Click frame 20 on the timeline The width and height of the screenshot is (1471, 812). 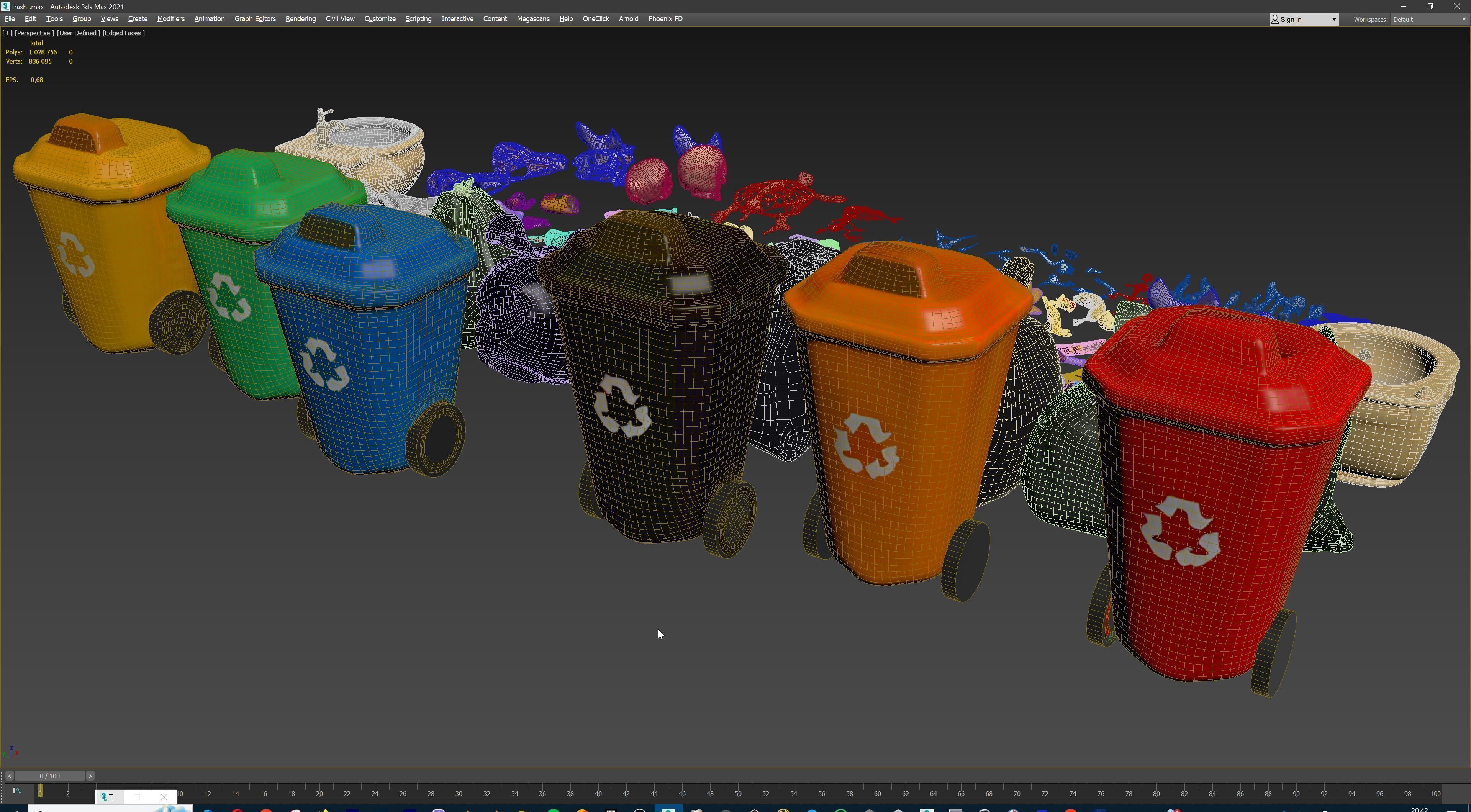pos(319,793)
